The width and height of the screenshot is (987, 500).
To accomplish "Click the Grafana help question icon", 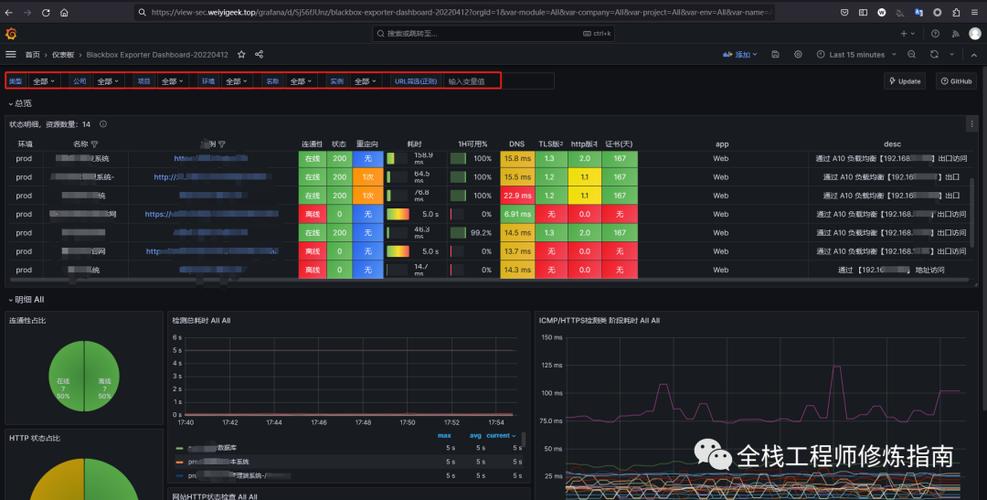I will (935, 34).
